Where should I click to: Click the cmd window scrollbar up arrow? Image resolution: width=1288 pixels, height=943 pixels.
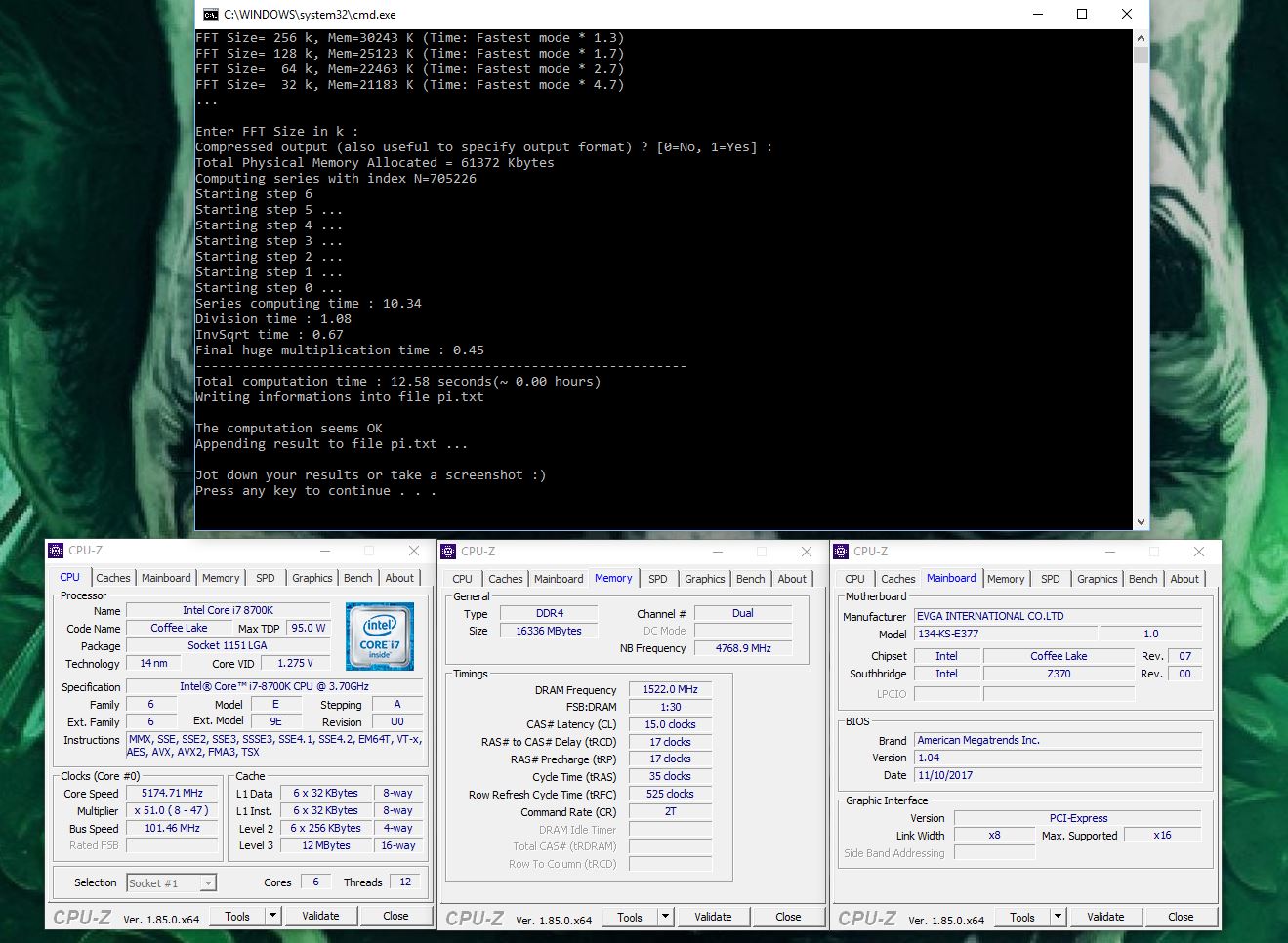click(1141, 37)
